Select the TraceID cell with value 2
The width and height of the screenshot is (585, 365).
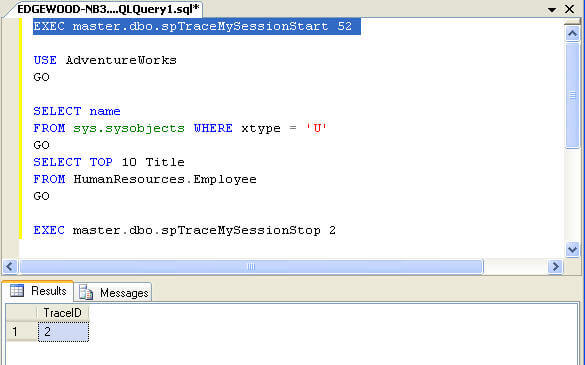point(63,332)
